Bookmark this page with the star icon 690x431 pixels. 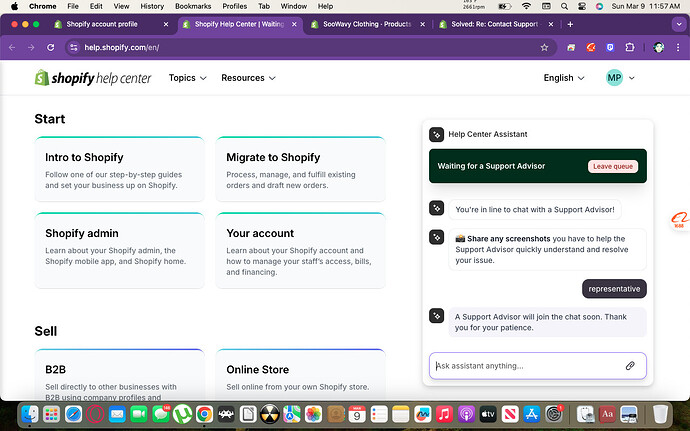pos(544,48)
